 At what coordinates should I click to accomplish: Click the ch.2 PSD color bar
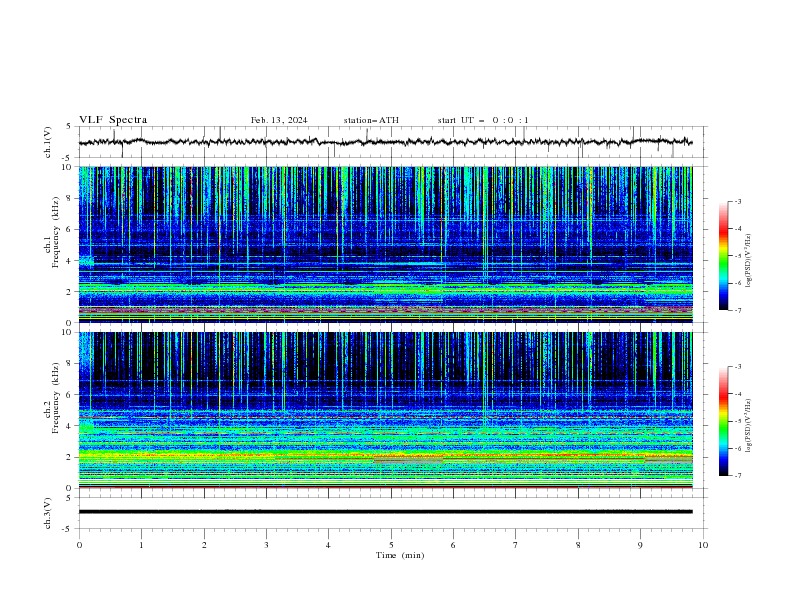[x=723, y=421]
